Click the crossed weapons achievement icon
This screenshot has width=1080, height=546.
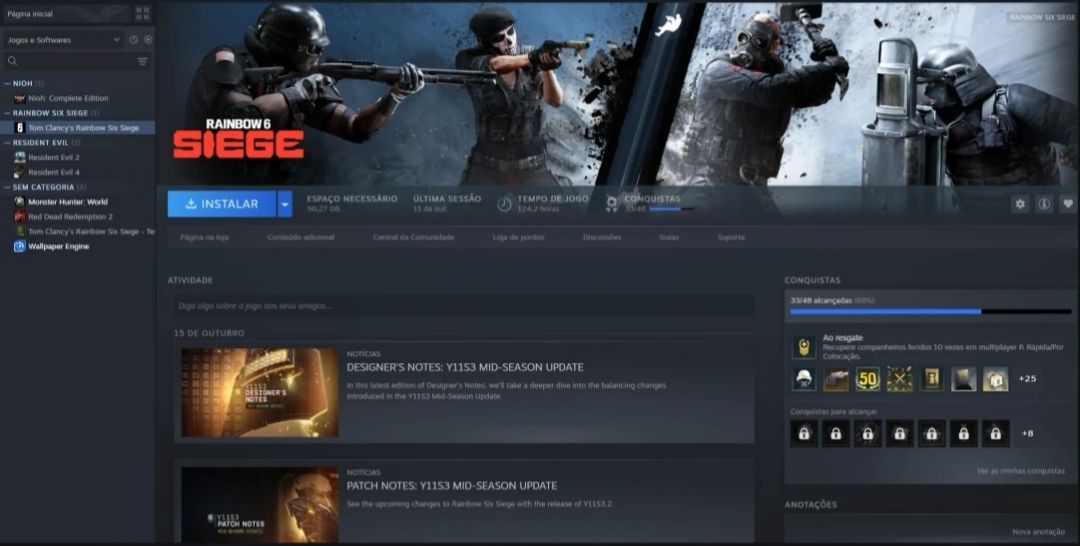pyautogui.click(x=900, y=379)
